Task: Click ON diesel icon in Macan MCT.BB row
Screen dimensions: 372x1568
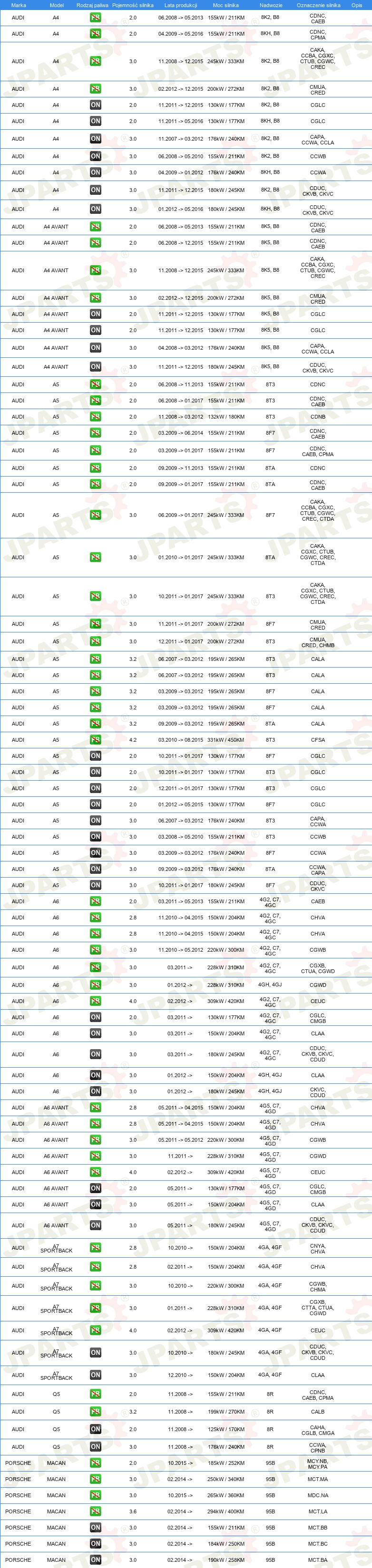Action: 96,1528
